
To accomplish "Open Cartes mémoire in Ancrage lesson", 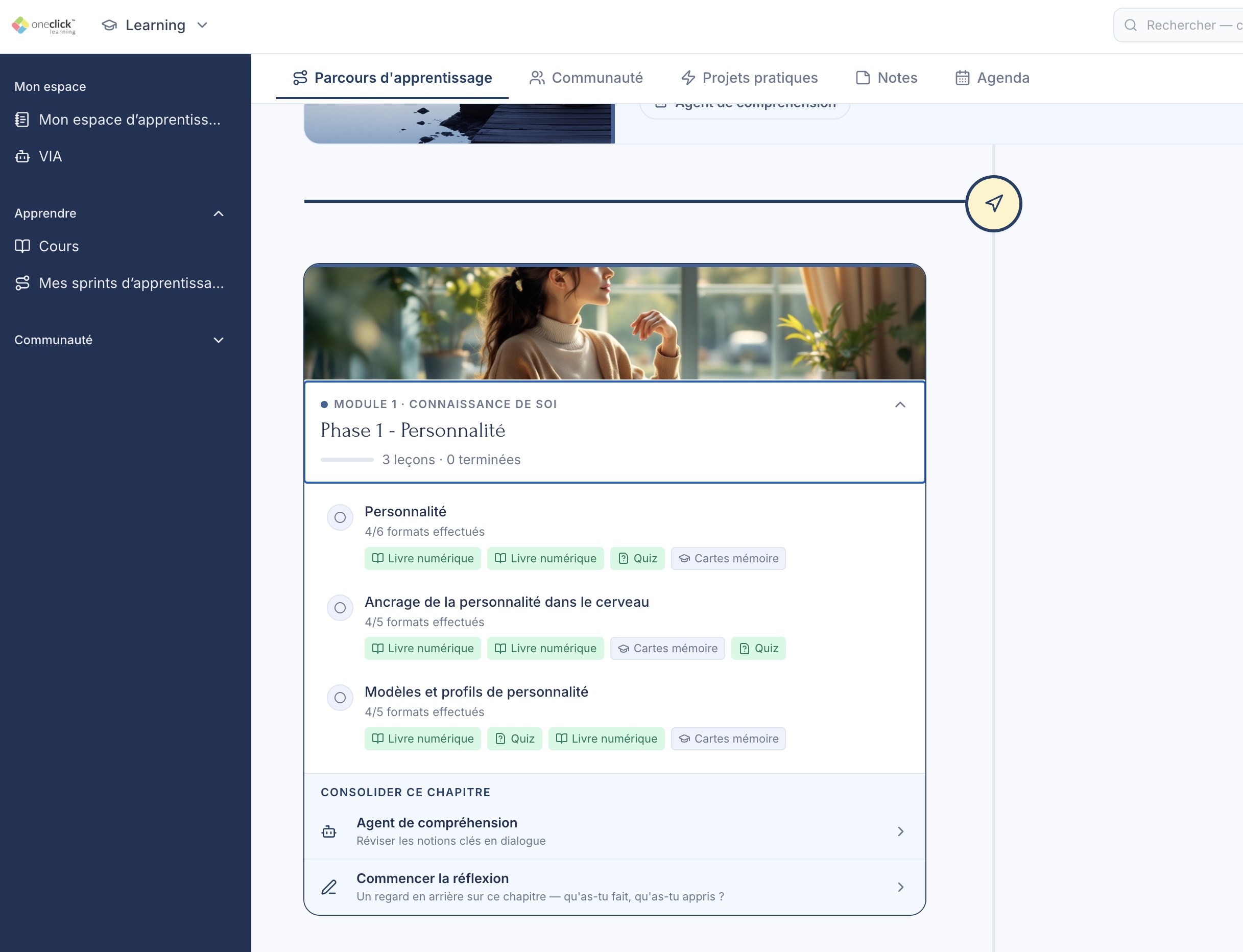I will (667, 648).
